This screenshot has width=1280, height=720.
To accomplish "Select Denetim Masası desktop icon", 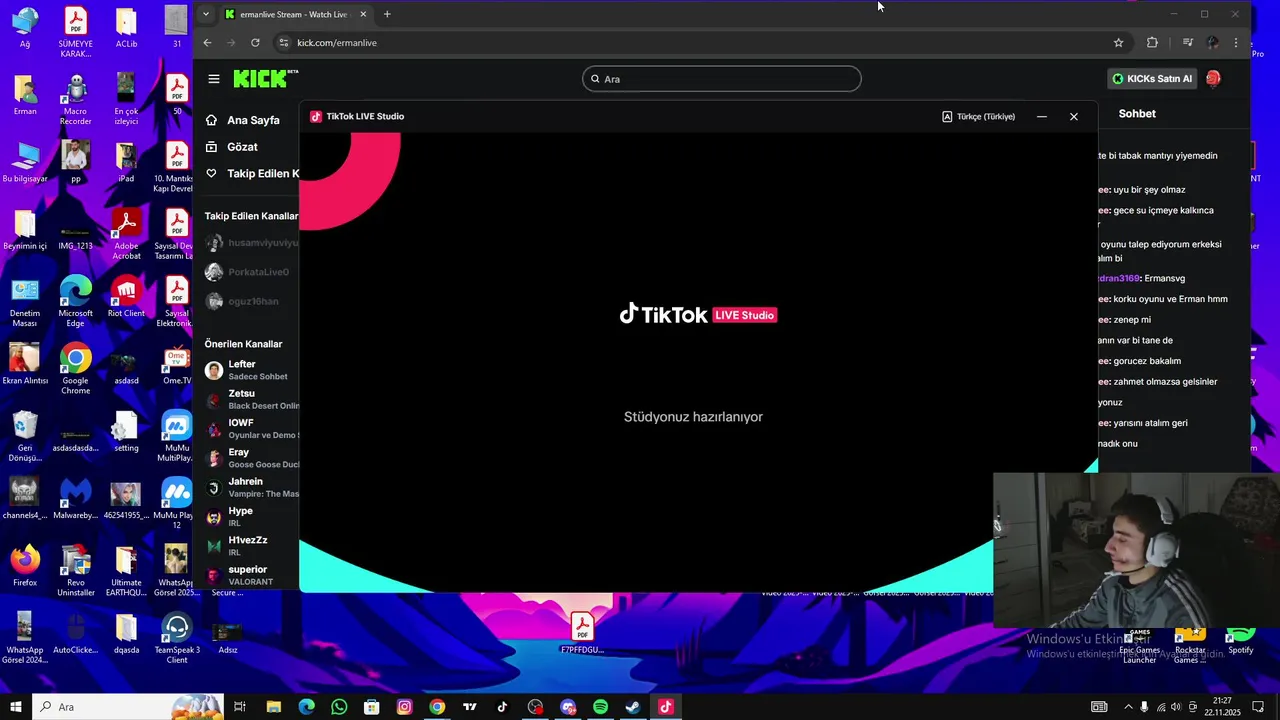I will tap(25, 302).
